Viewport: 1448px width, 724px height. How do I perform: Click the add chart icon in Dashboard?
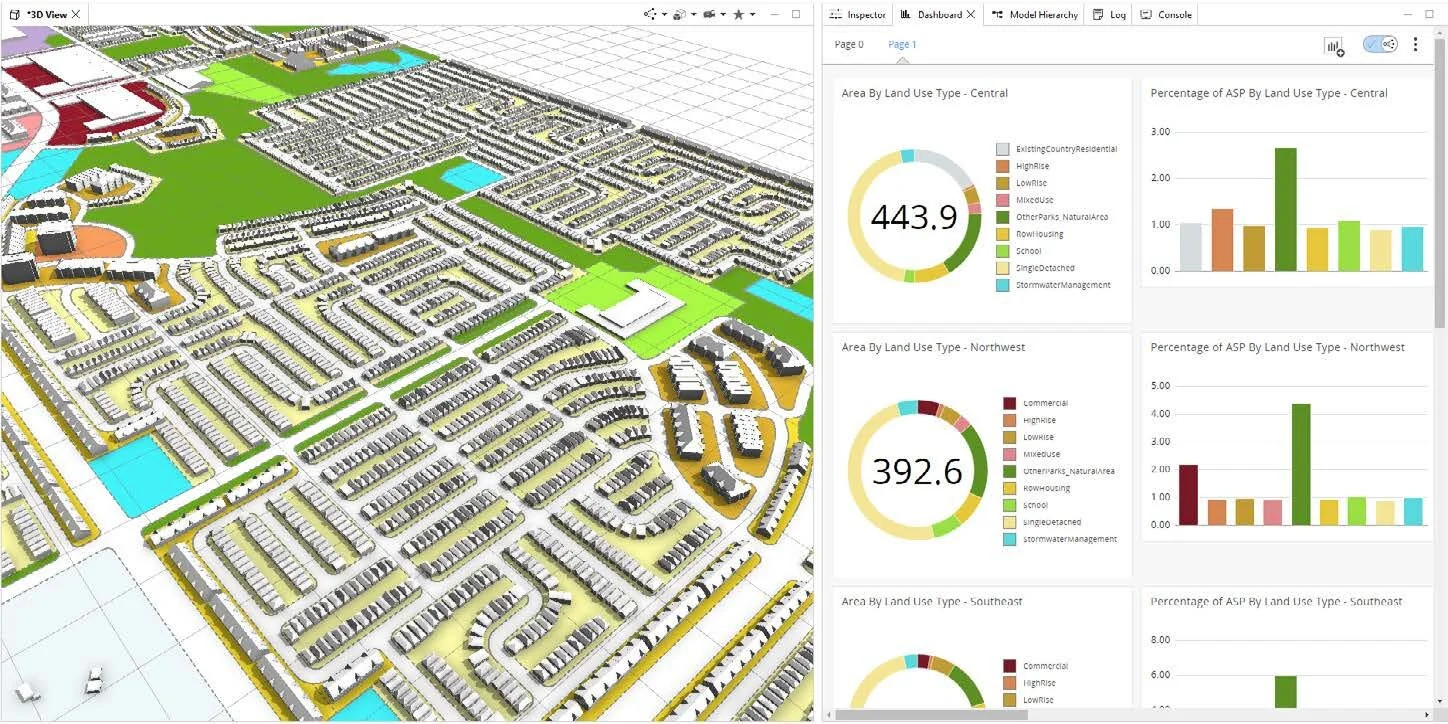(x=1334, y=46)
